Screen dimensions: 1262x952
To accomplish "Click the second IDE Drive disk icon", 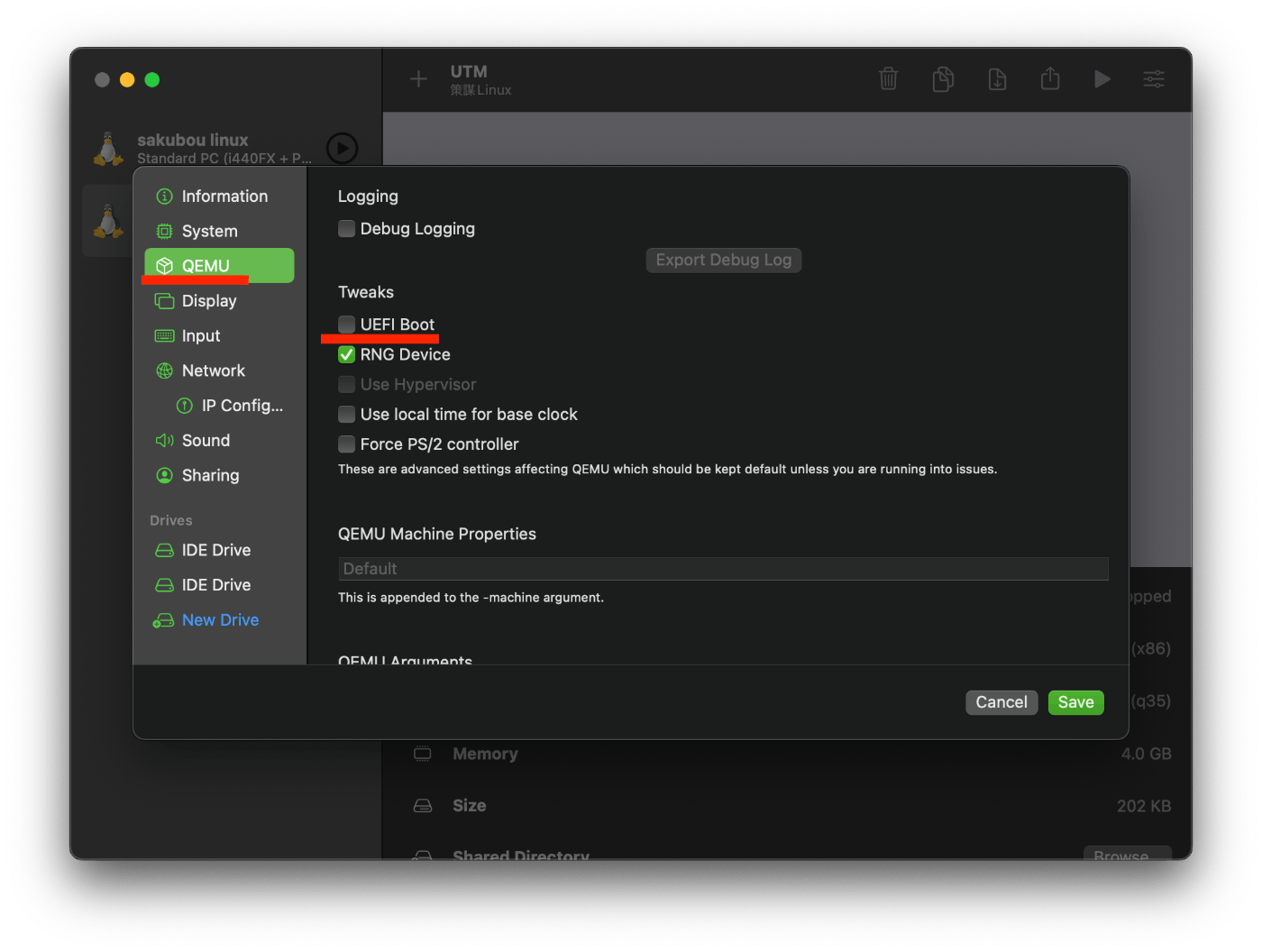I will tap(164, 585).
